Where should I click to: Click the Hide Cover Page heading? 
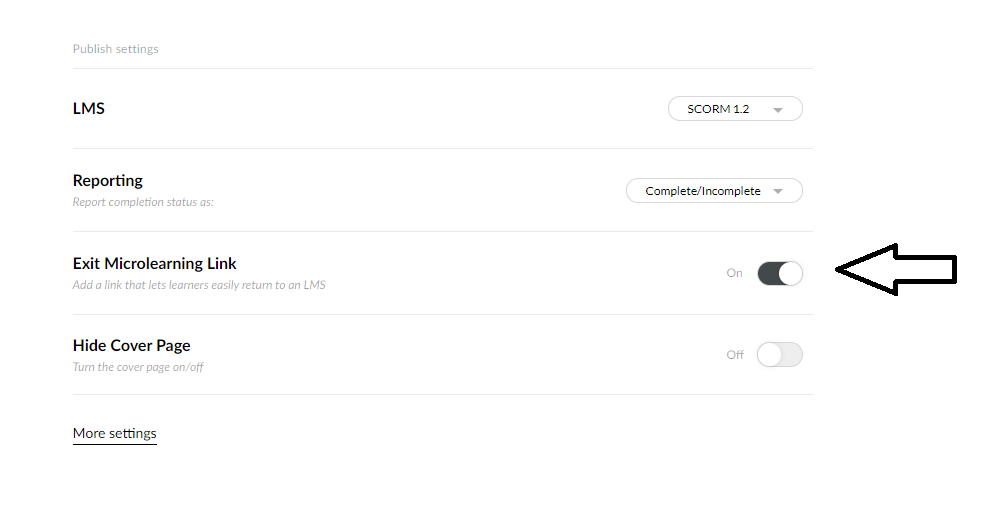[132, 346]
